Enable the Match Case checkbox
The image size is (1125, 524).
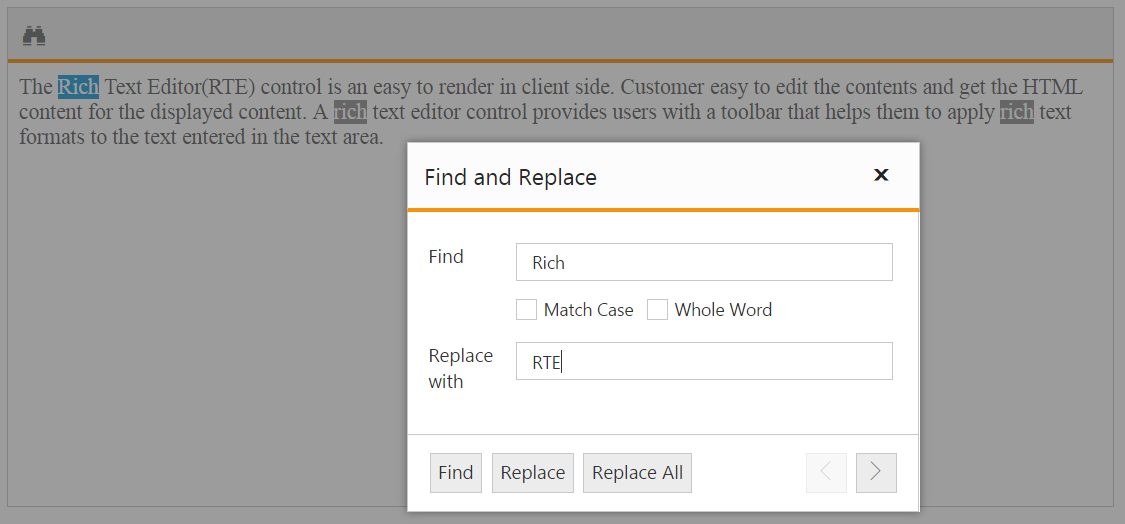(526, 310)
